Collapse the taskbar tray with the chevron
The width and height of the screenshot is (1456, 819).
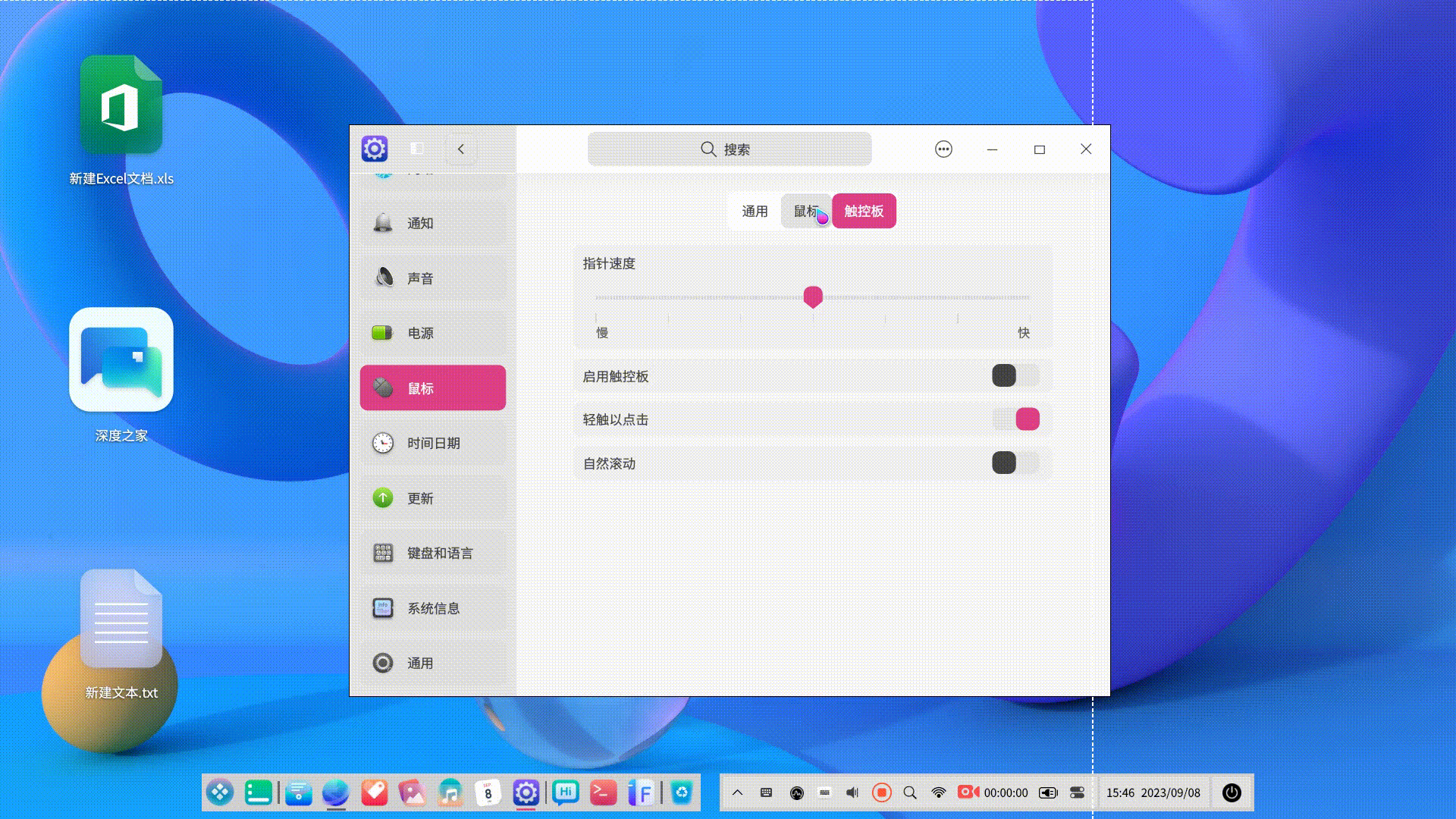[739, 792]
